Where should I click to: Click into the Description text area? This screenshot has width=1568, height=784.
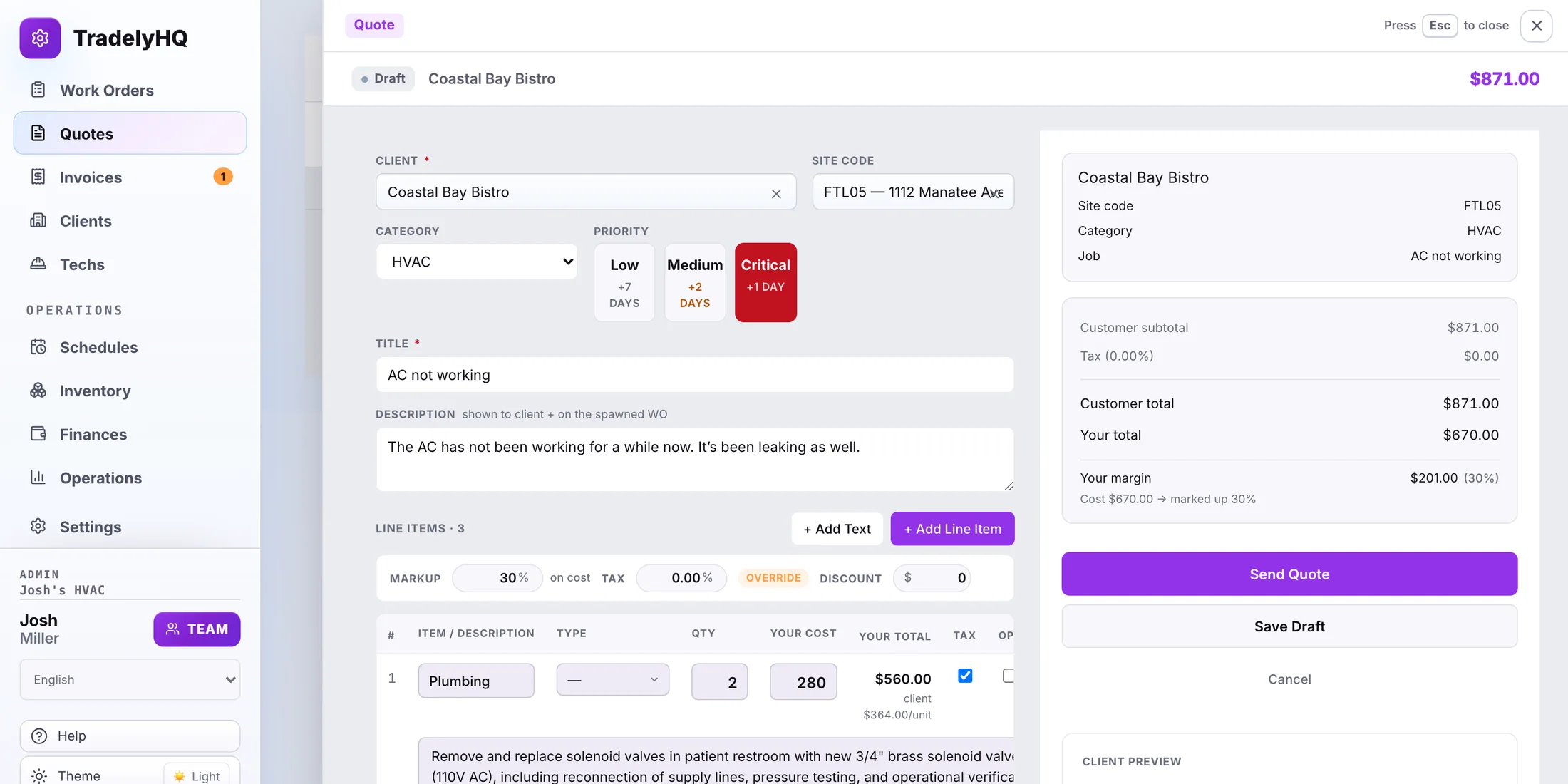coord(695,459)
